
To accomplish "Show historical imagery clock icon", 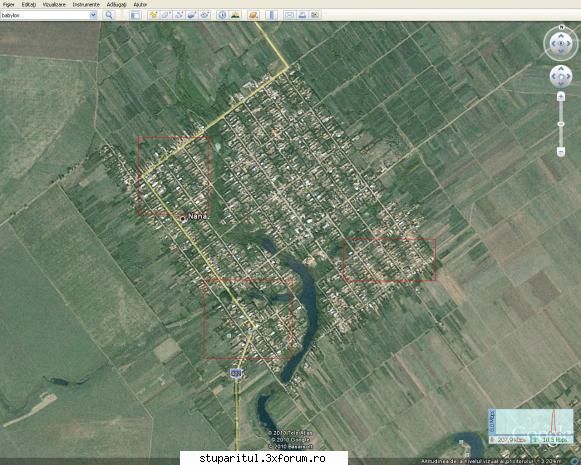I will pyautogui.click(x=222, y=15).
